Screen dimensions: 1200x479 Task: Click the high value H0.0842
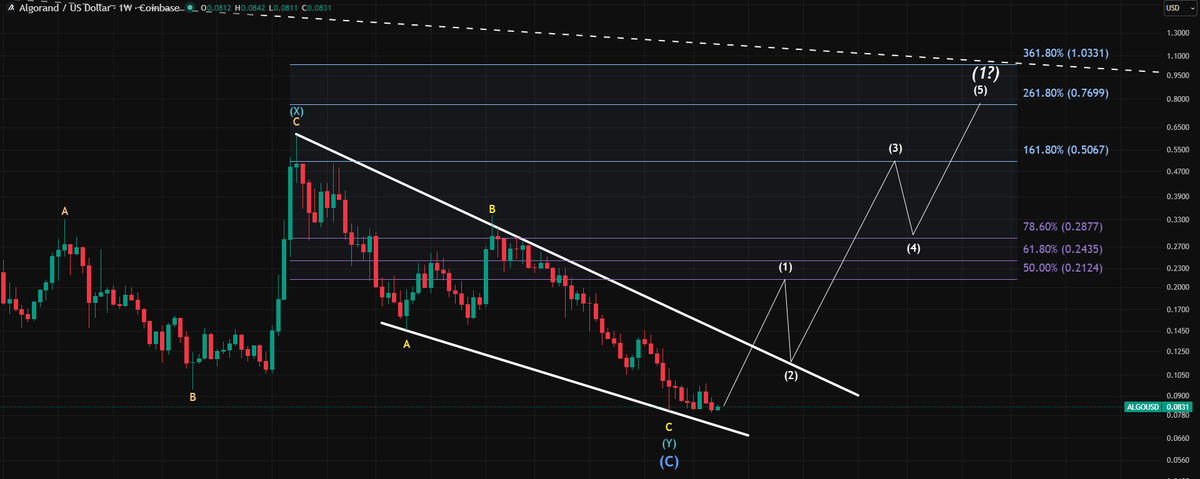tap(250, 8)
